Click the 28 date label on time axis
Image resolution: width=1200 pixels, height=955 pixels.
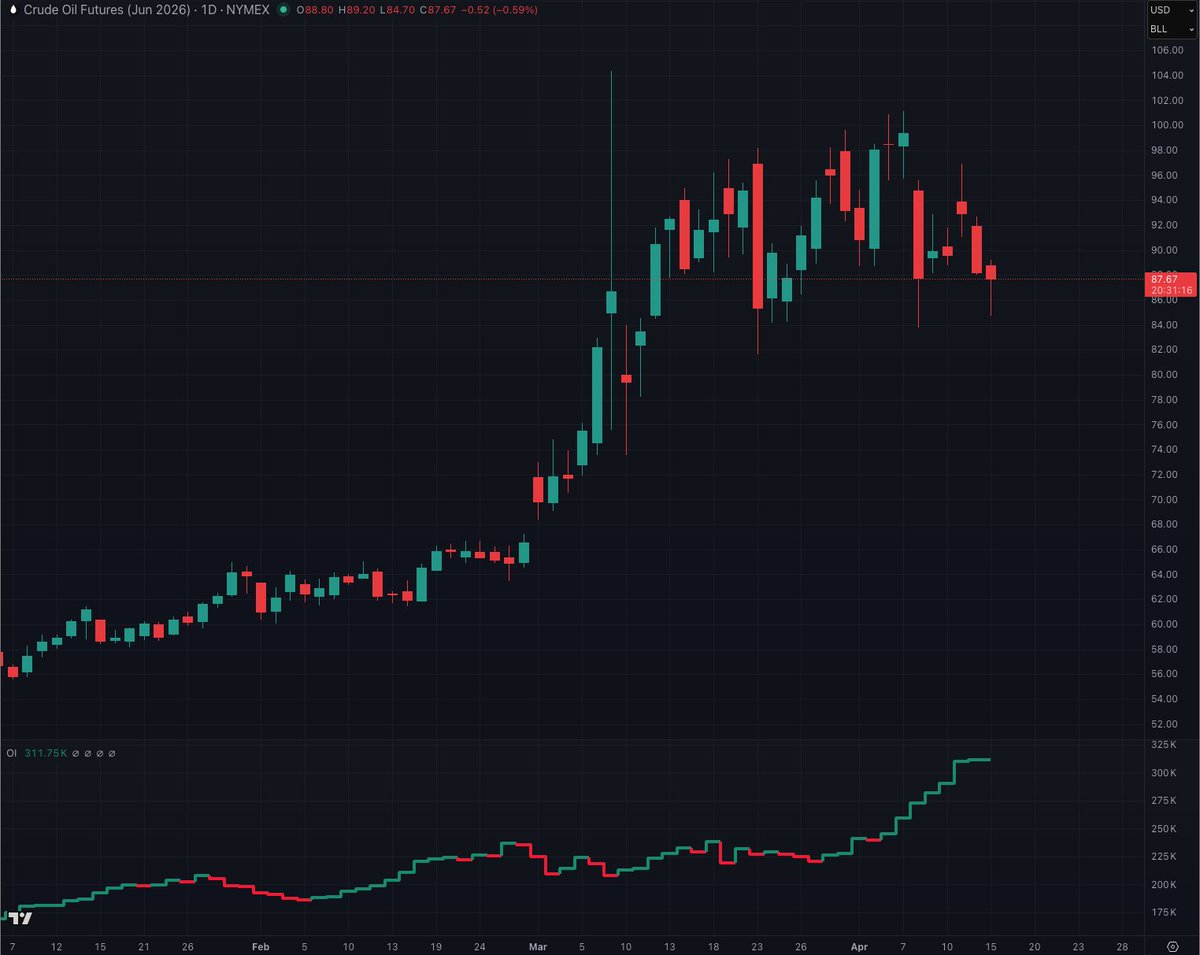coord(1123,946)
